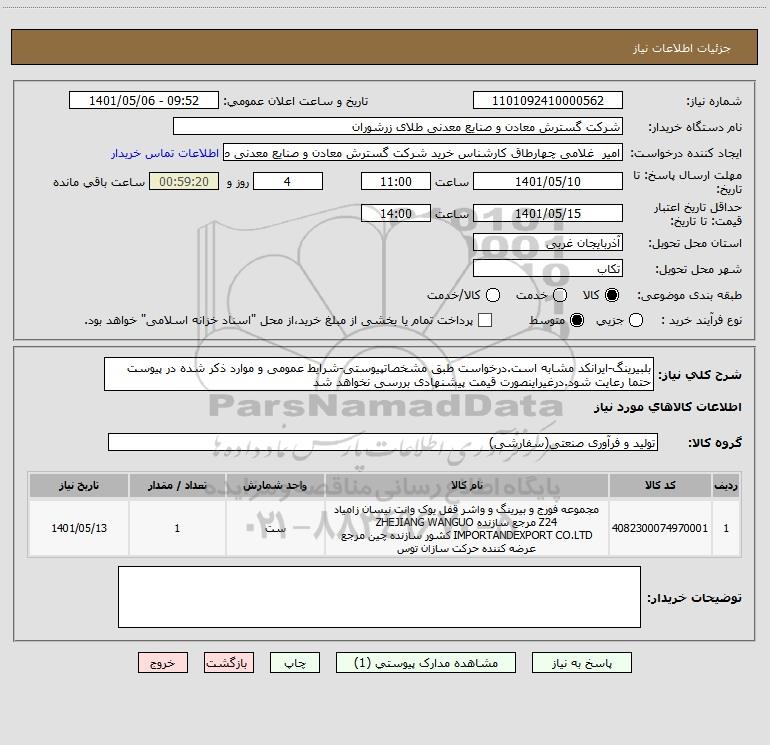This screenshot has width=770, height=745.
Task: Select the کالا radio button
Action: pyautogui.click(x=612, y=295)
